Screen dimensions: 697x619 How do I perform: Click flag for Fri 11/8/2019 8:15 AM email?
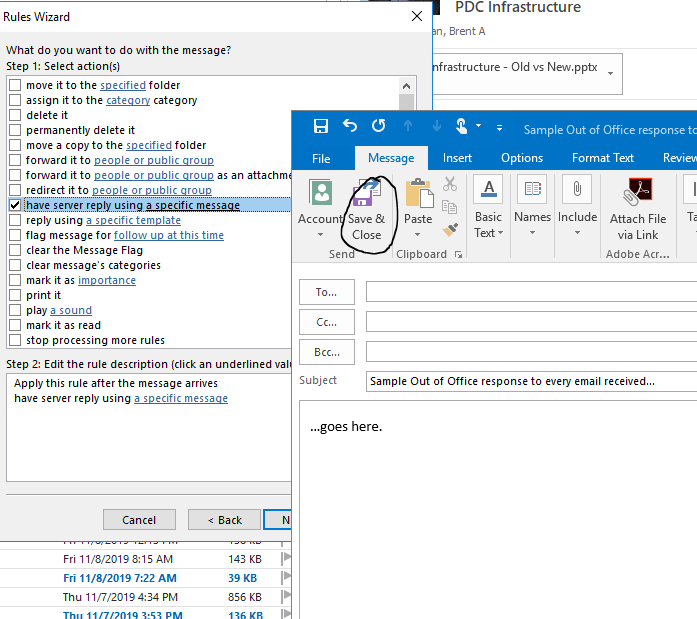click(x=286, y=559)
